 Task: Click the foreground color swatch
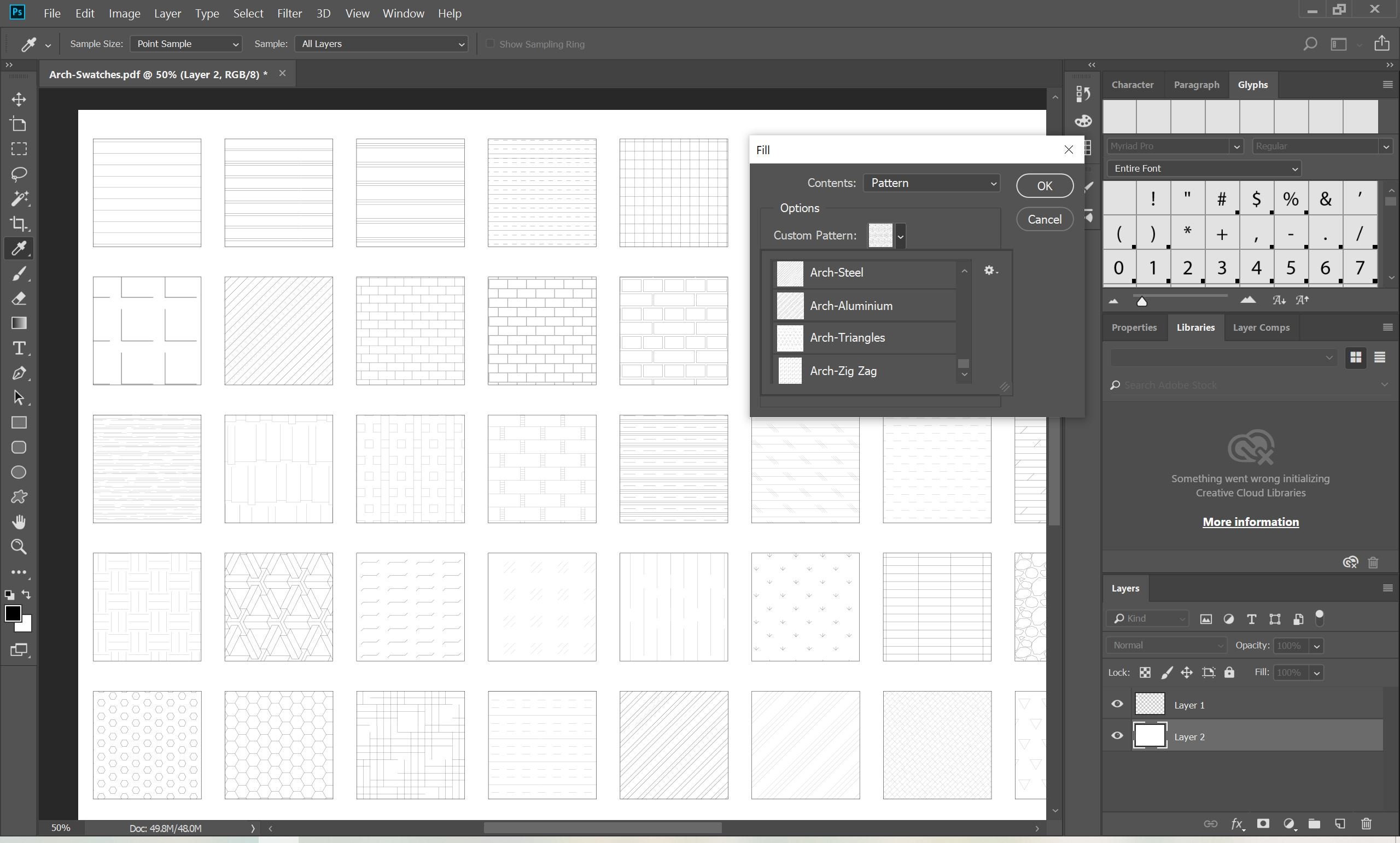coord(13,613)
